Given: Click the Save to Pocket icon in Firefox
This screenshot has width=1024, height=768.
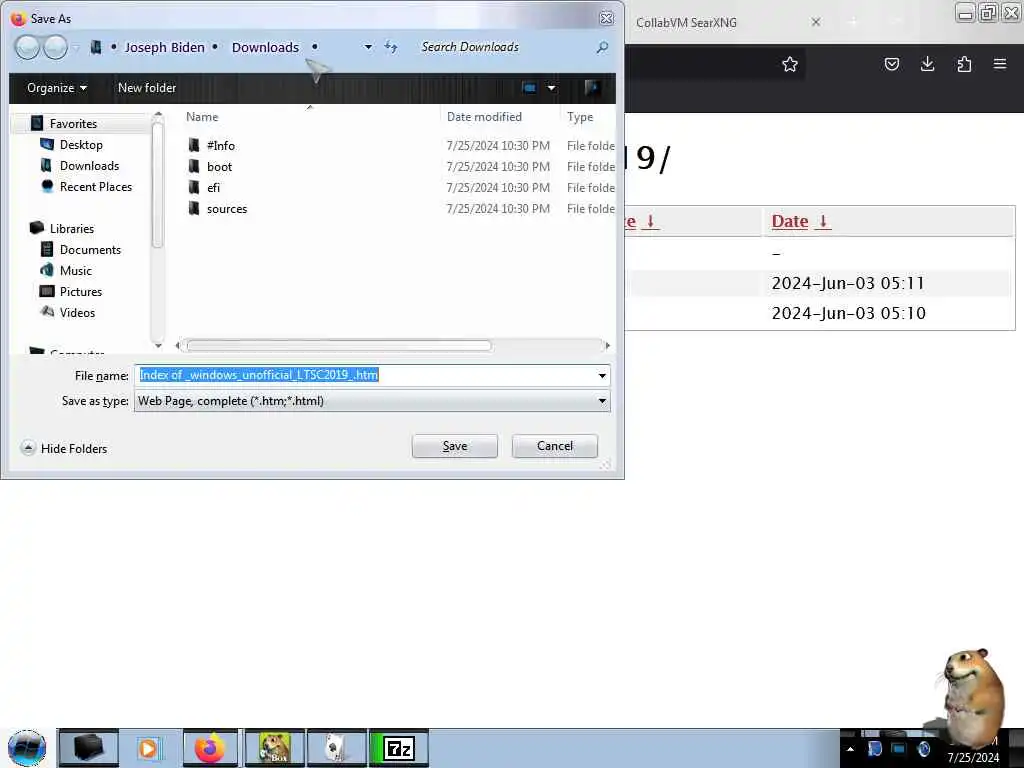Looking at the screenshot, I should 891,64.
